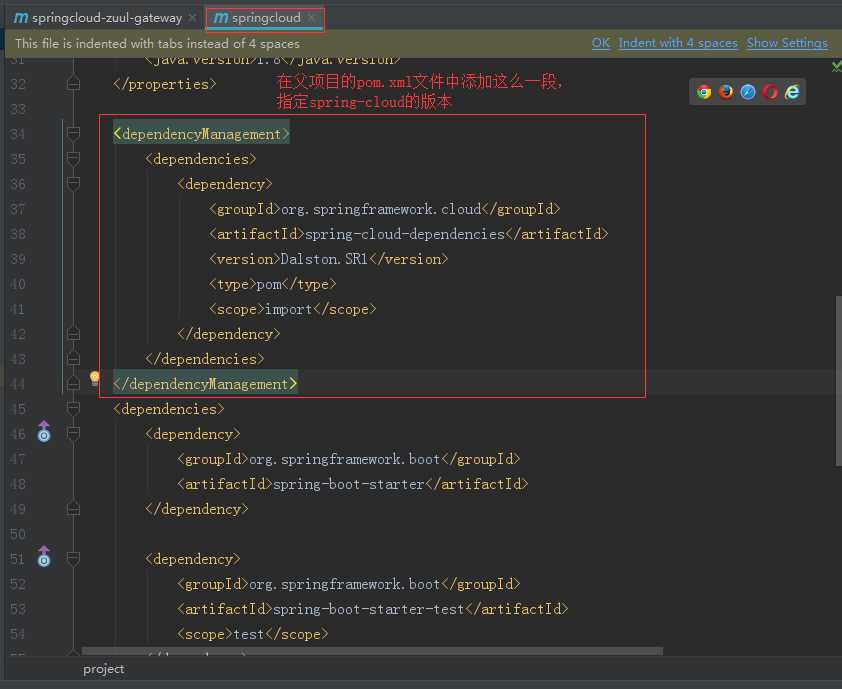Click the green inspection checkmark indicator

tap(836, 66)
